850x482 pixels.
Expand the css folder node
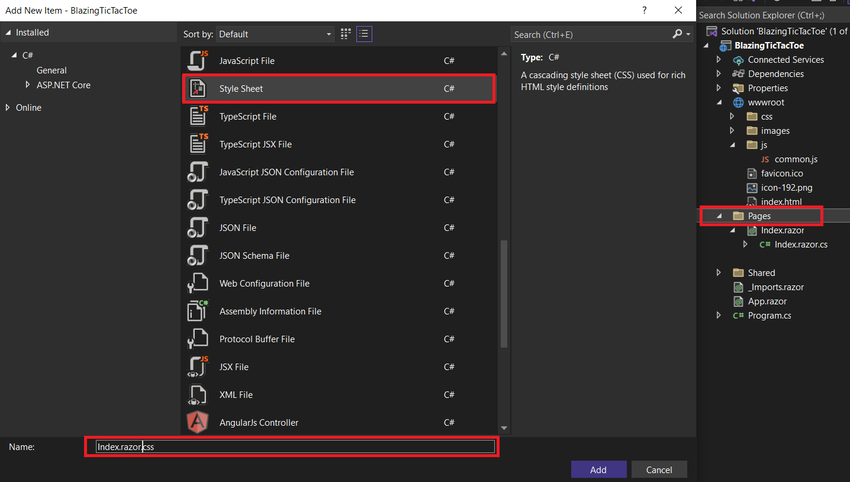click(x=732, y=116)
